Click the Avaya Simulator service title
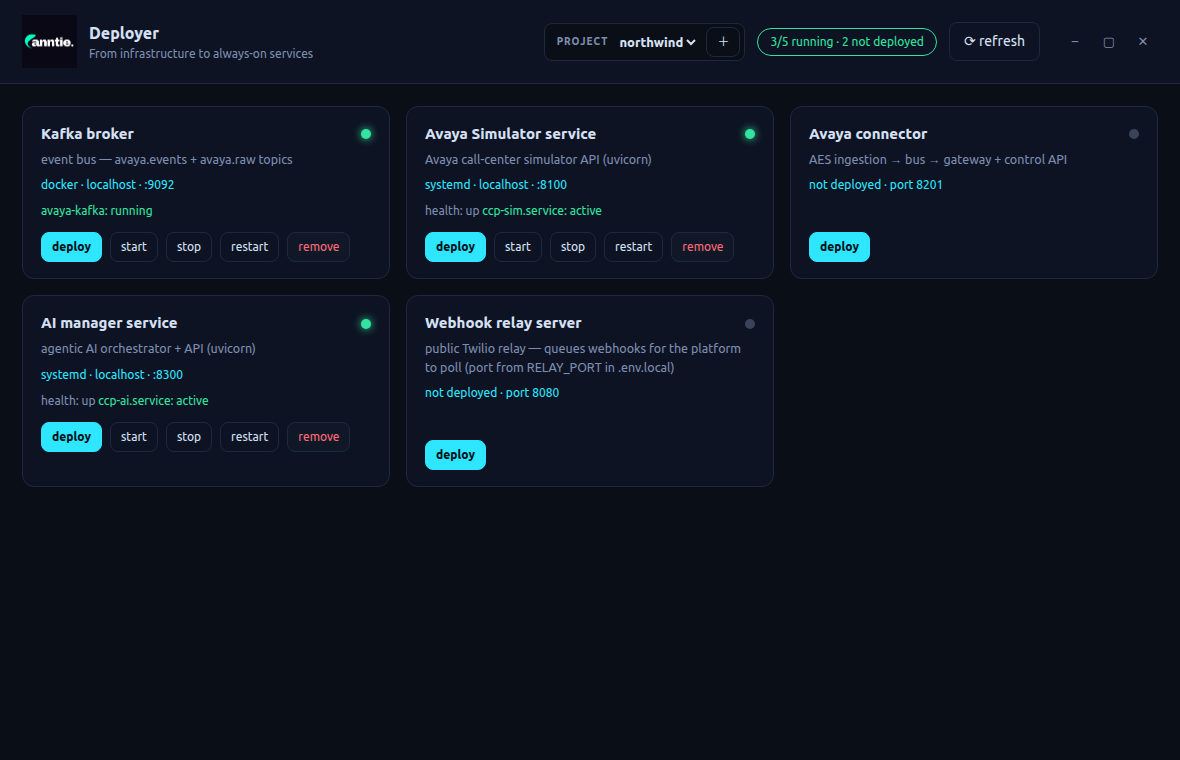The image size is (1180, 760). click(x=510, y=134)
